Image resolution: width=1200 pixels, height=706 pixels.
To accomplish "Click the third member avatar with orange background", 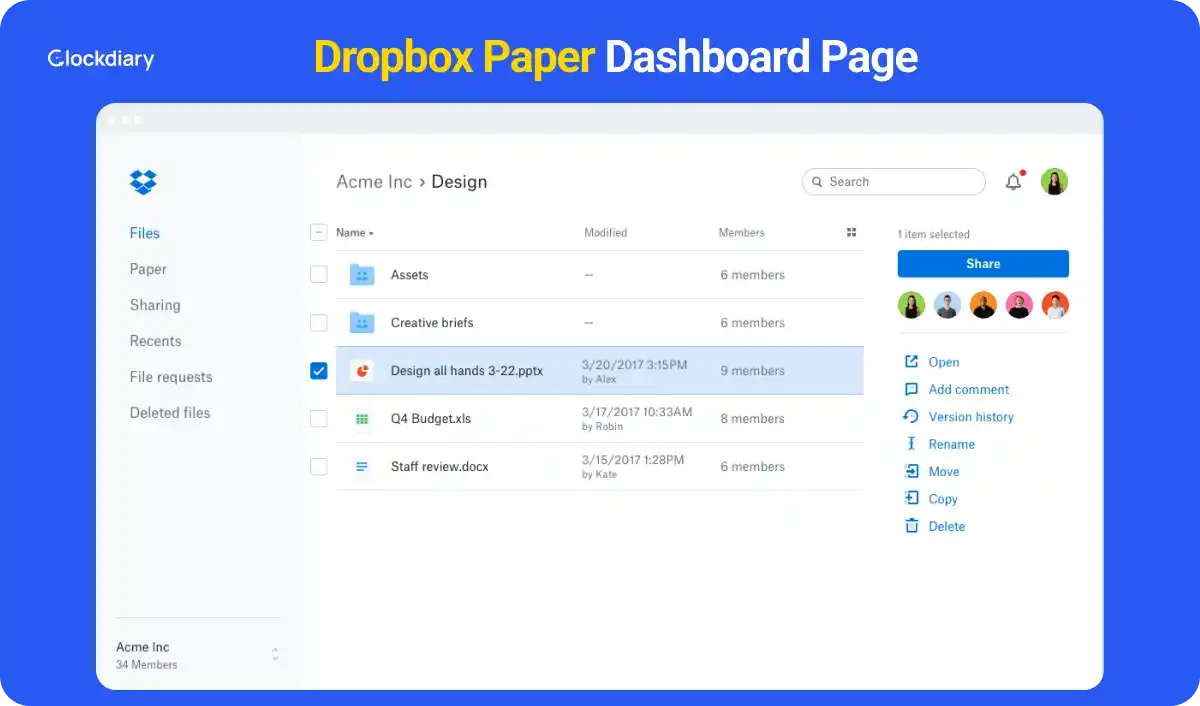I will point(983,305).
